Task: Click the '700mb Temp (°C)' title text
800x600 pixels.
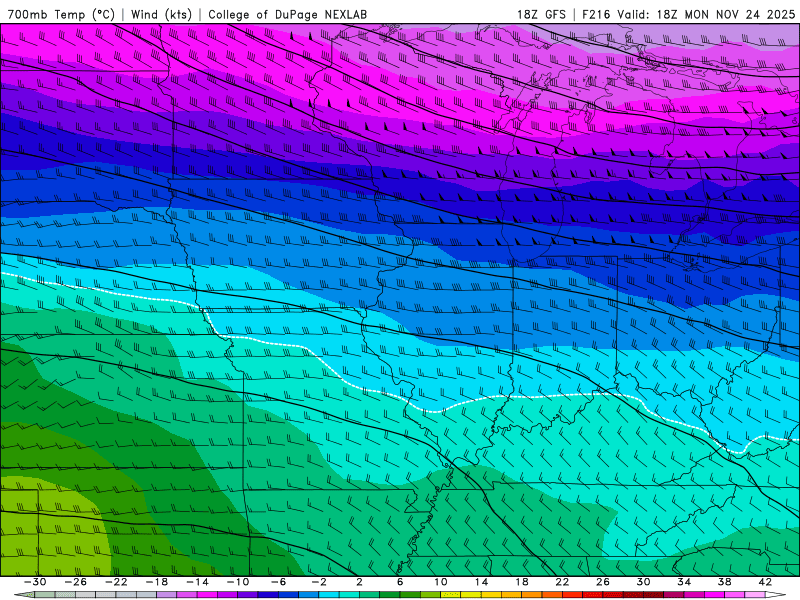Action: (x=62, y=14)
